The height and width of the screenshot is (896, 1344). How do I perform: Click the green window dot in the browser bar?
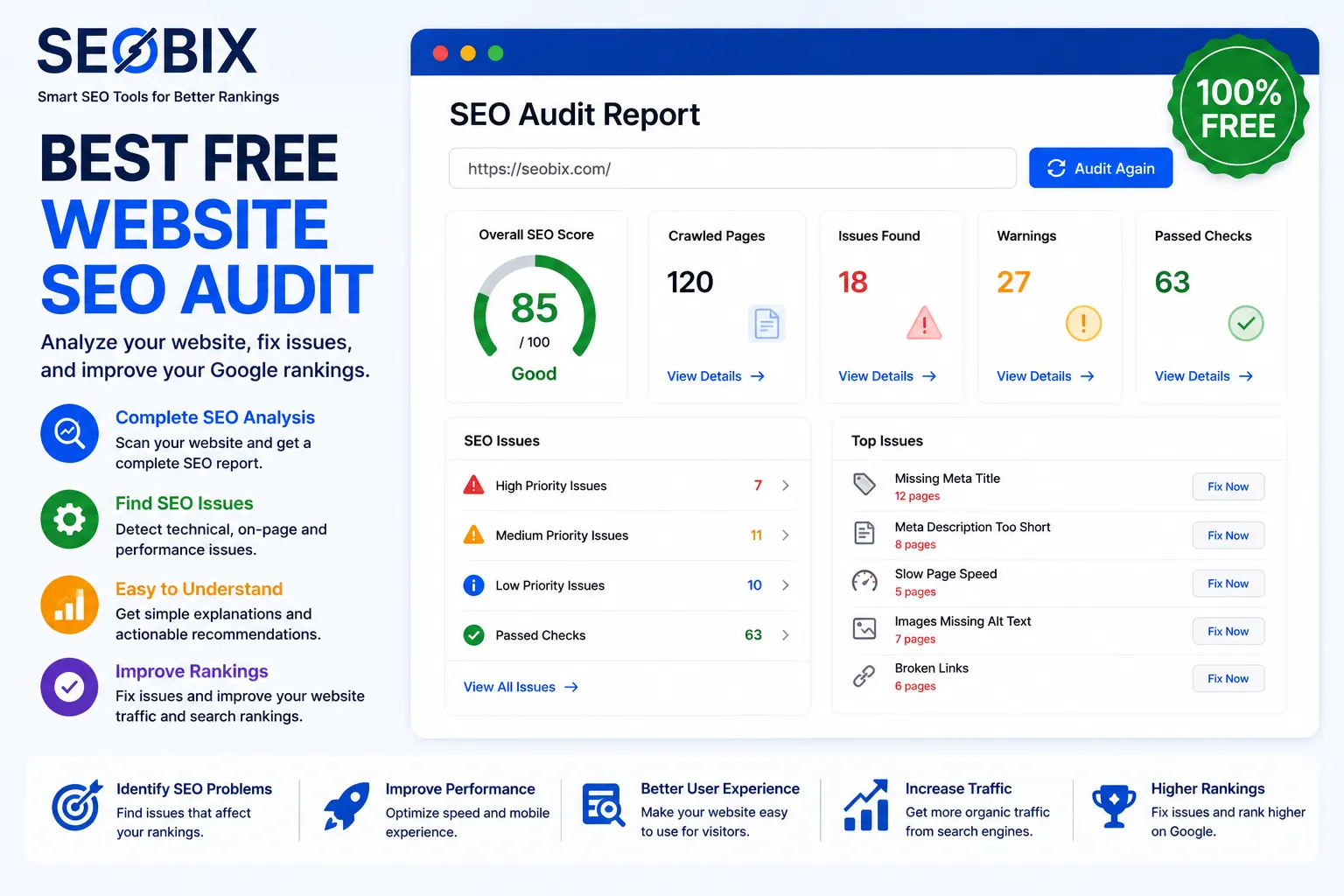tap(495, 53)
